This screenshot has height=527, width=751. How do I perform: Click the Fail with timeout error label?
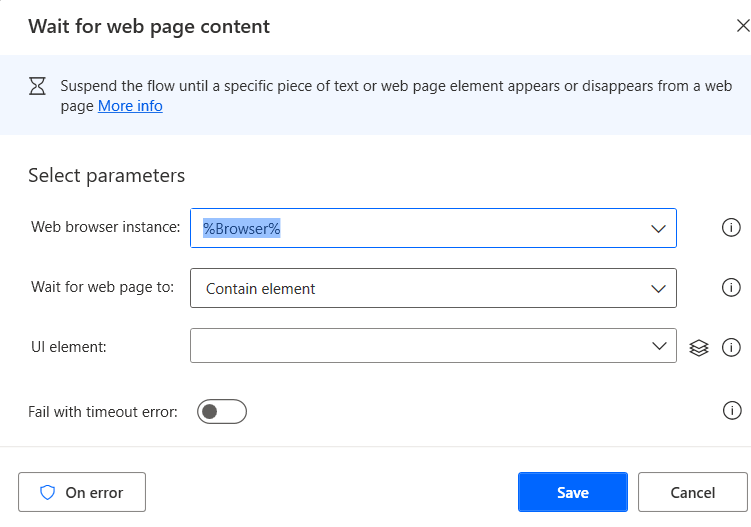(x=103, y=411)
